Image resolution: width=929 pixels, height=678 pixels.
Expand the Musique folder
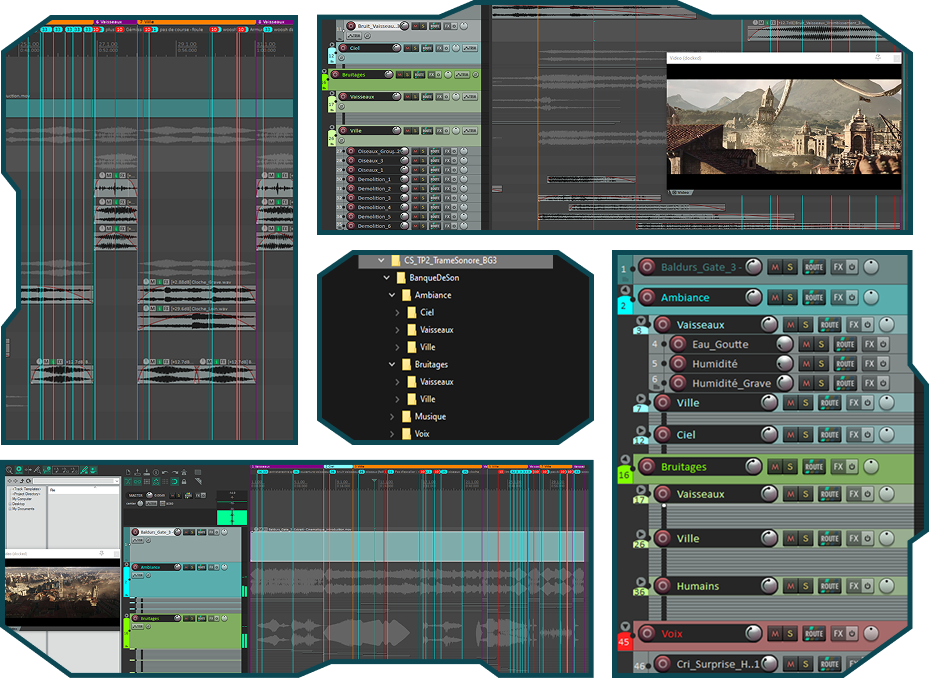(x=393, y=416)
